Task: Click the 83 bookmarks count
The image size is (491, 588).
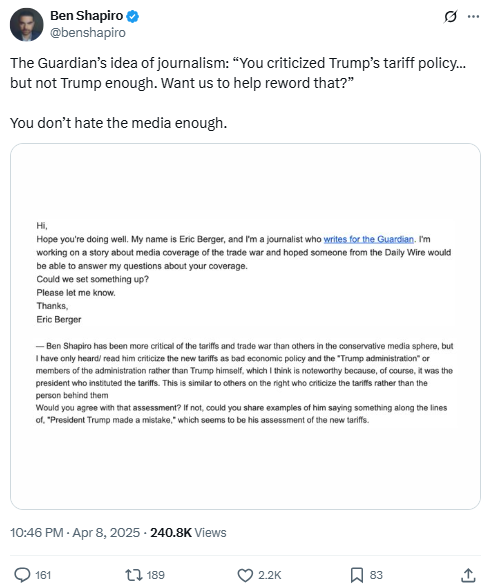Action: (376, 575)
